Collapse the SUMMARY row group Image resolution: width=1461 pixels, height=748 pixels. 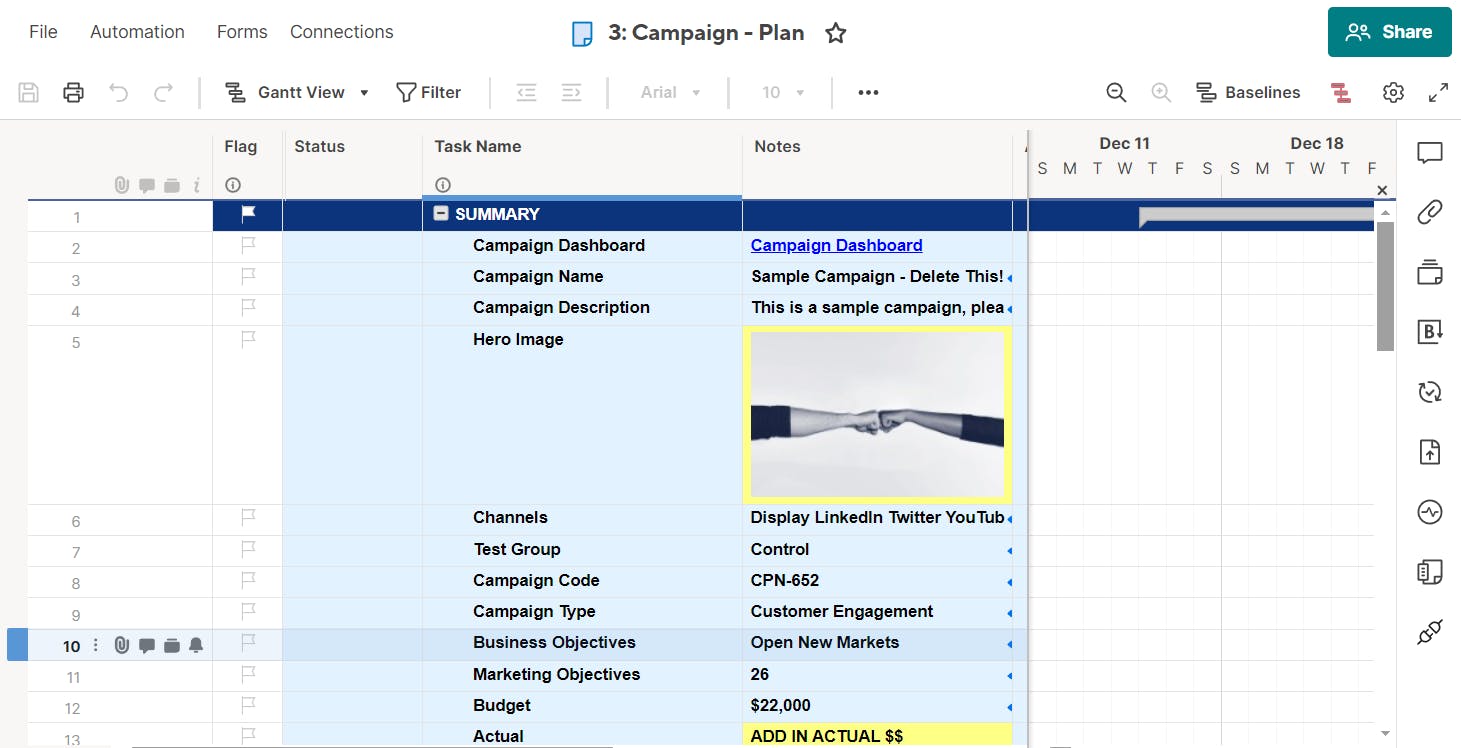click(441, 213)
